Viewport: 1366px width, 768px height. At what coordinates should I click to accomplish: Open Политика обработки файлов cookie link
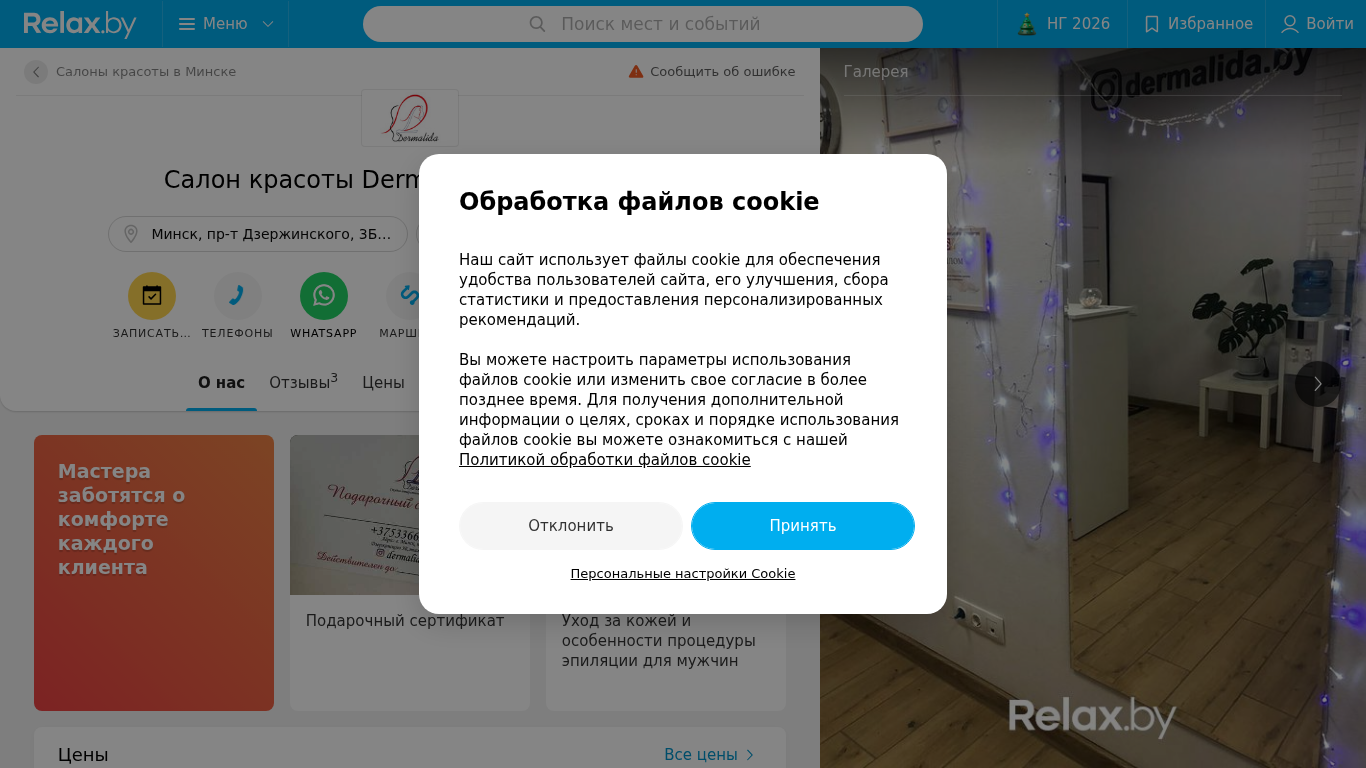[605, 460]
